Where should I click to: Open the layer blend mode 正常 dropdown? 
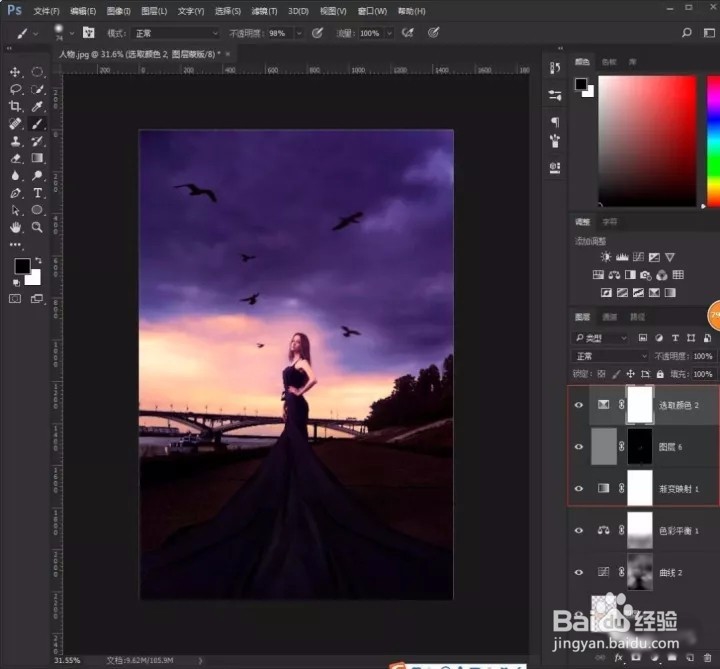pyautogui.click(x=610, y=356)
